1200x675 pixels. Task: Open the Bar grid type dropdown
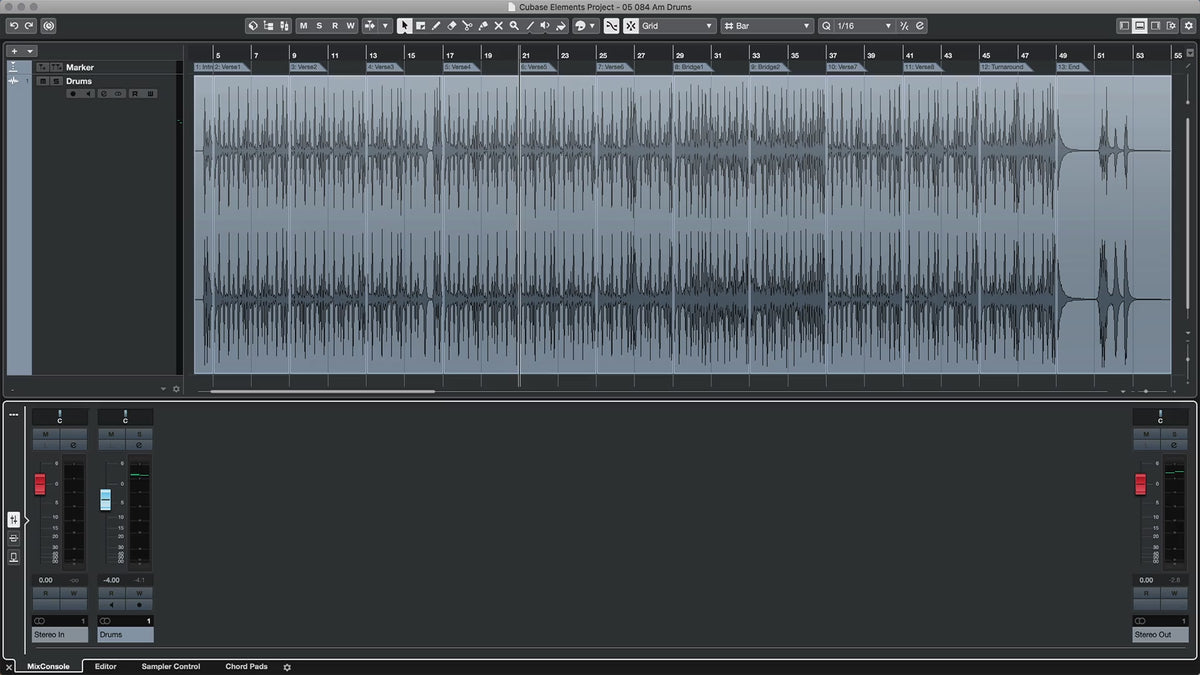click(767, 26)
